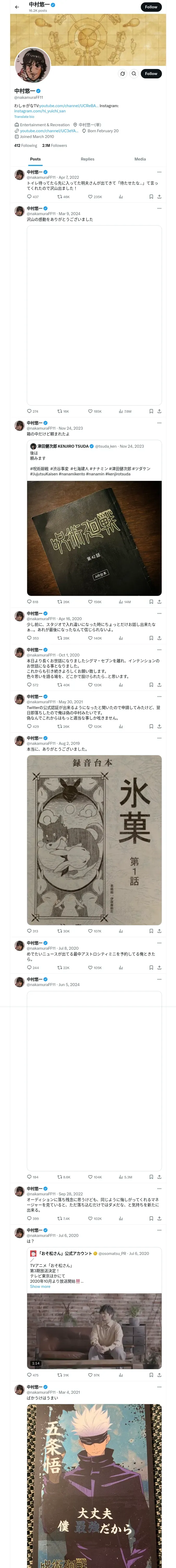Repost the Mar 9, 2024 post

[x=63, y=412]
